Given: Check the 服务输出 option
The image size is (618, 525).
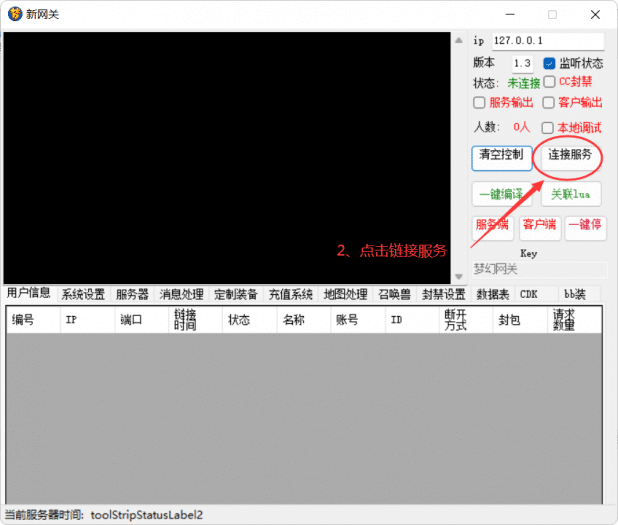Looking at the screenshot, I should point(479,102).
